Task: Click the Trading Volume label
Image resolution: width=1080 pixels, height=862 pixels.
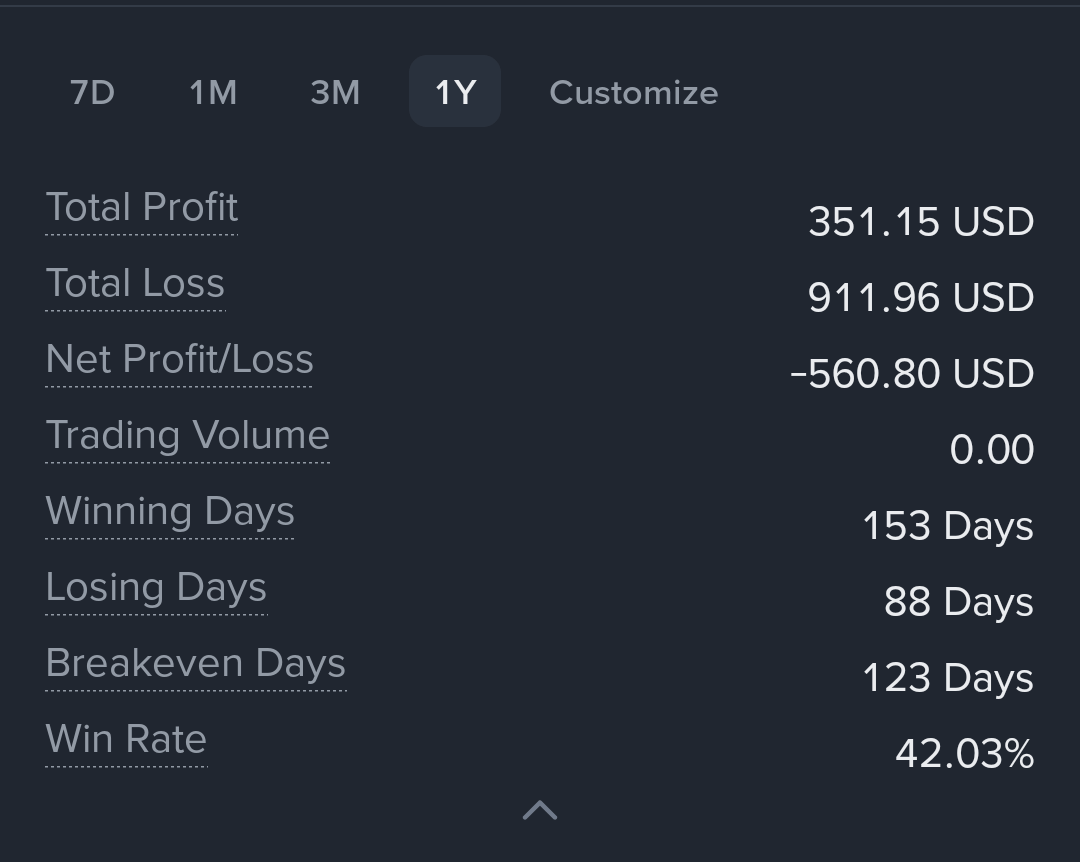Action: click(188, 436)
